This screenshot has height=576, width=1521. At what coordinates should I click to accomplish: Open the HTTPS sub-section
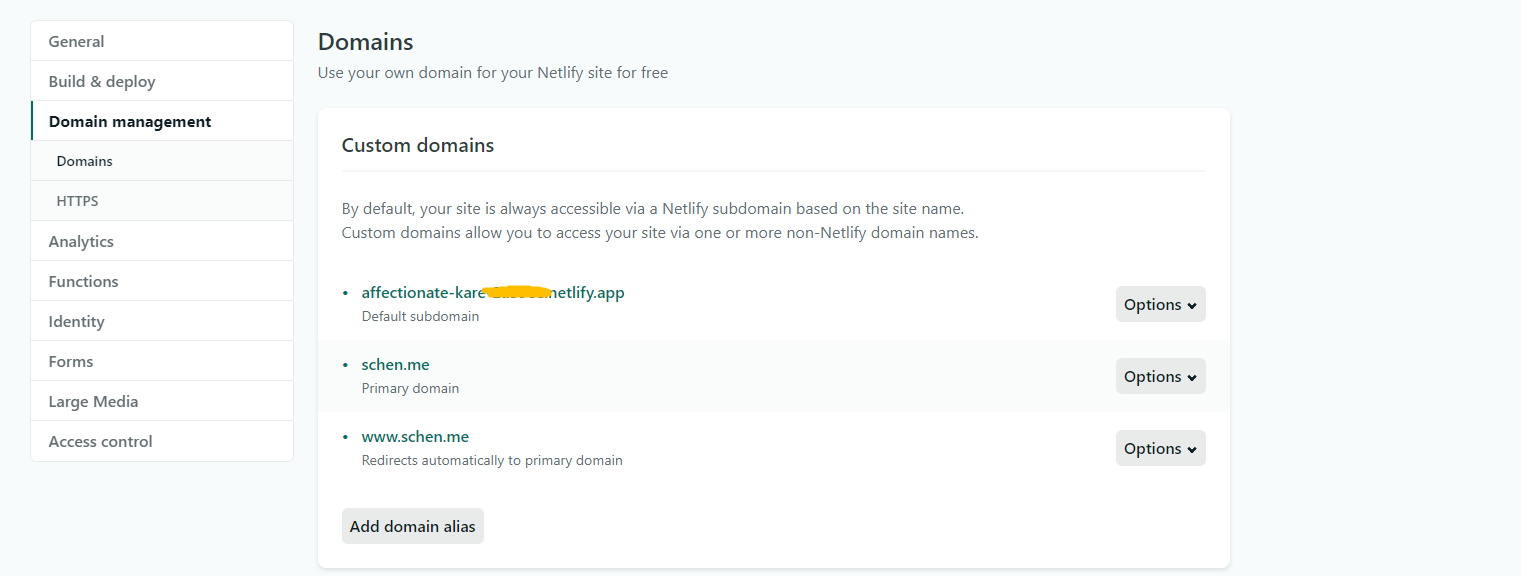78,201
